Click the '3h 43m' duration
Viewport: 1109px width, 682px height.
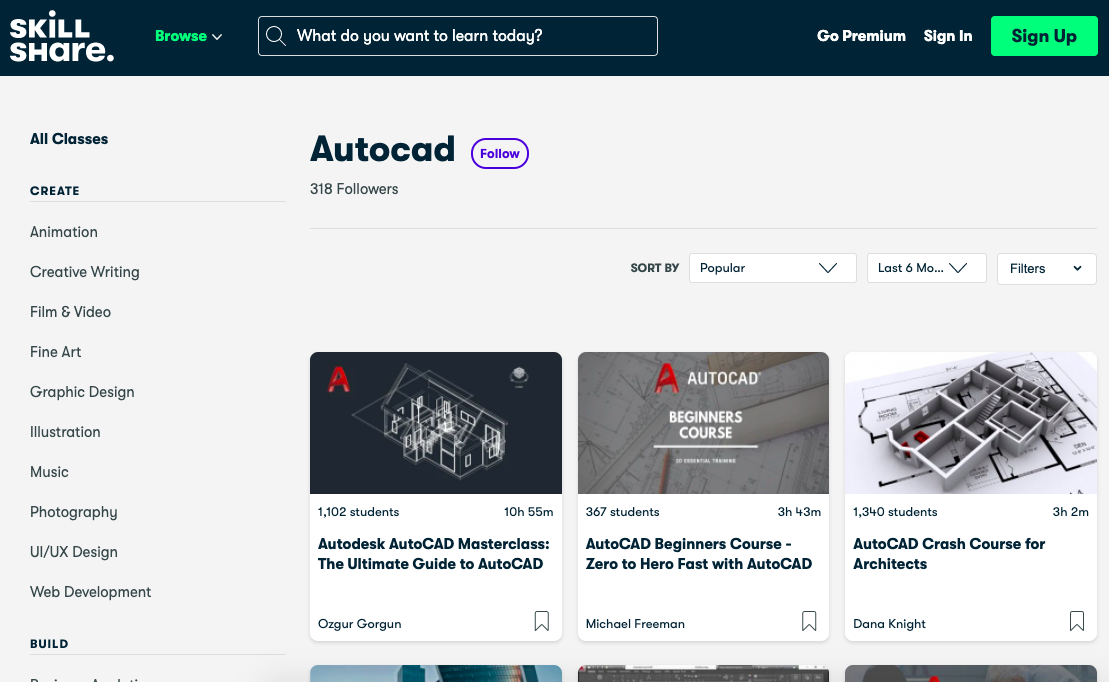coord(799,512)
